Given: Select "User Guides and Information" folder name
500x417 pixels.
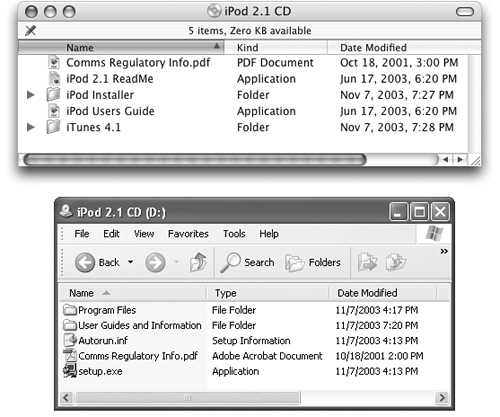Looking at the screenshot, I should coord(140,325).
